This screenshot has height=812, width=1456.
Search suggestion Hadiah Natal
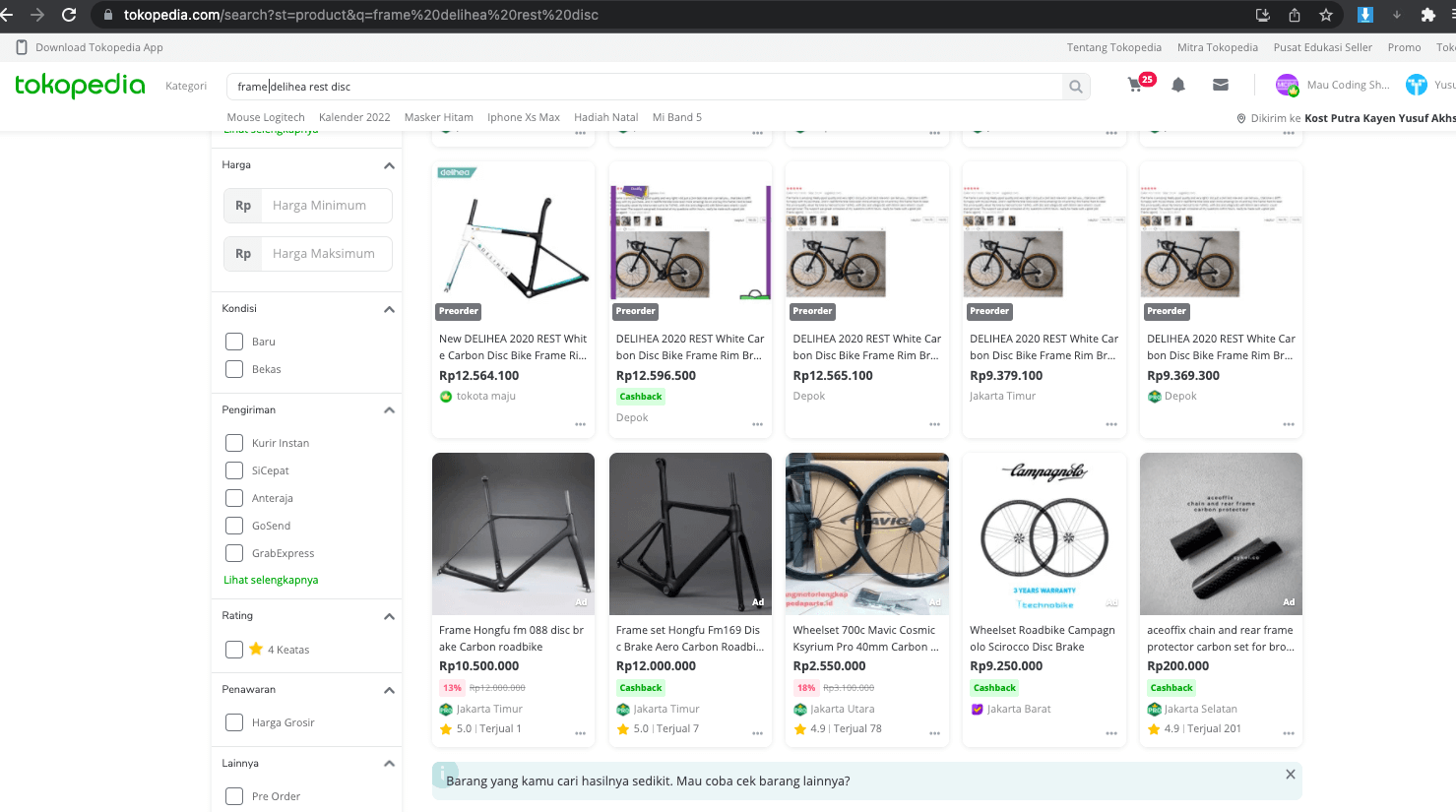coord(606,117)
